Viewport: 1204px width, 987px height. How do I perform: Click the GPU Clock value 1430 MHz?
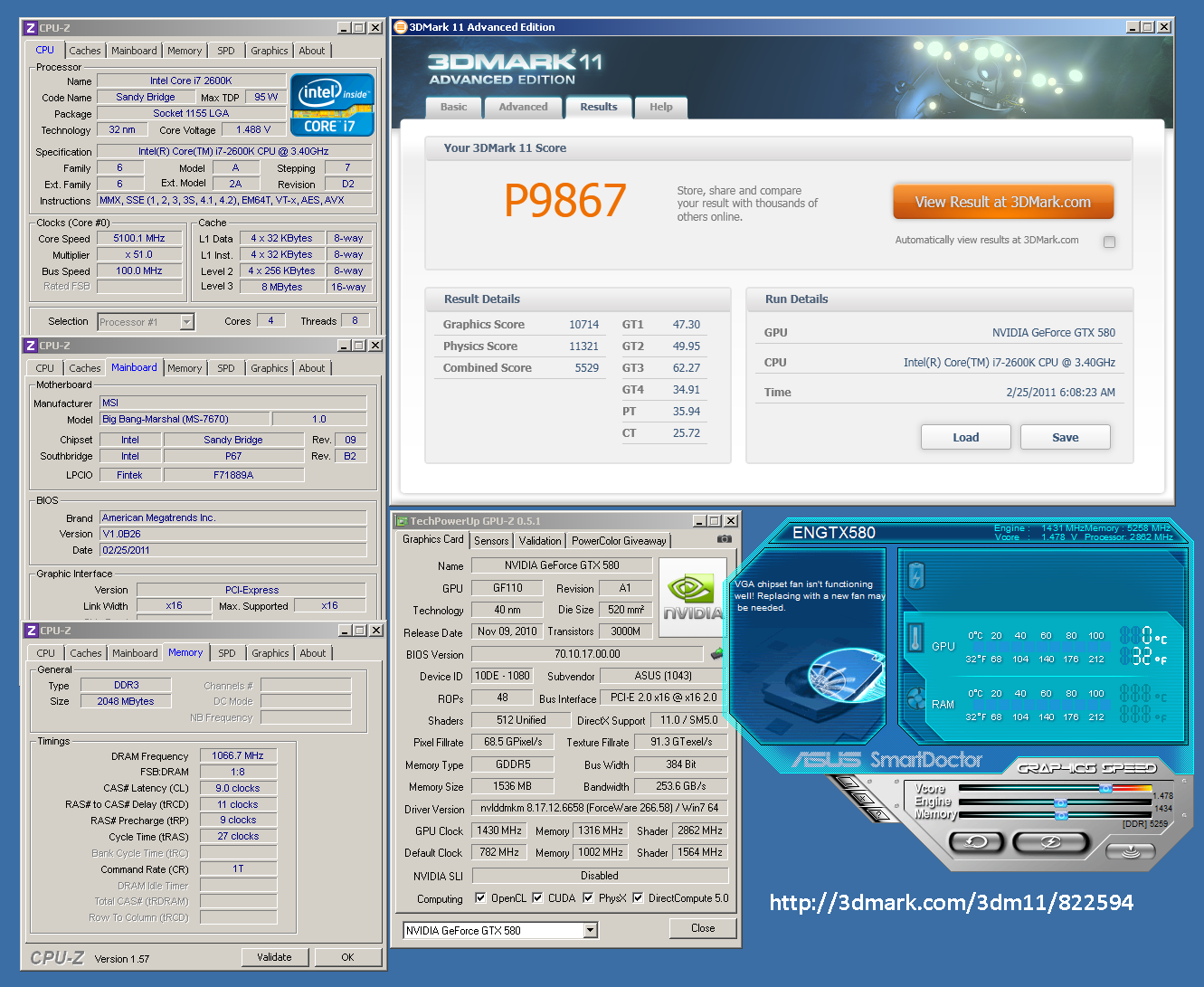(x=499, y=830)
